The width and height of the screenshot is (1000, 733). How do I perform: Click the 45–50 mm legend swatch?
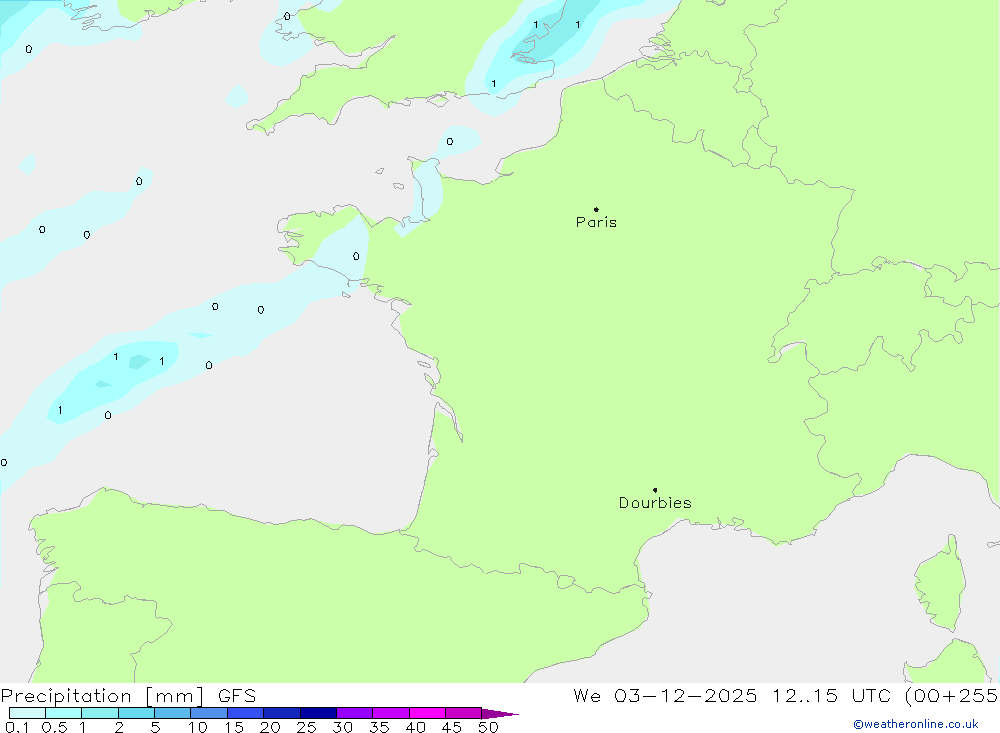pyautogui.click(x=464, y=713)
